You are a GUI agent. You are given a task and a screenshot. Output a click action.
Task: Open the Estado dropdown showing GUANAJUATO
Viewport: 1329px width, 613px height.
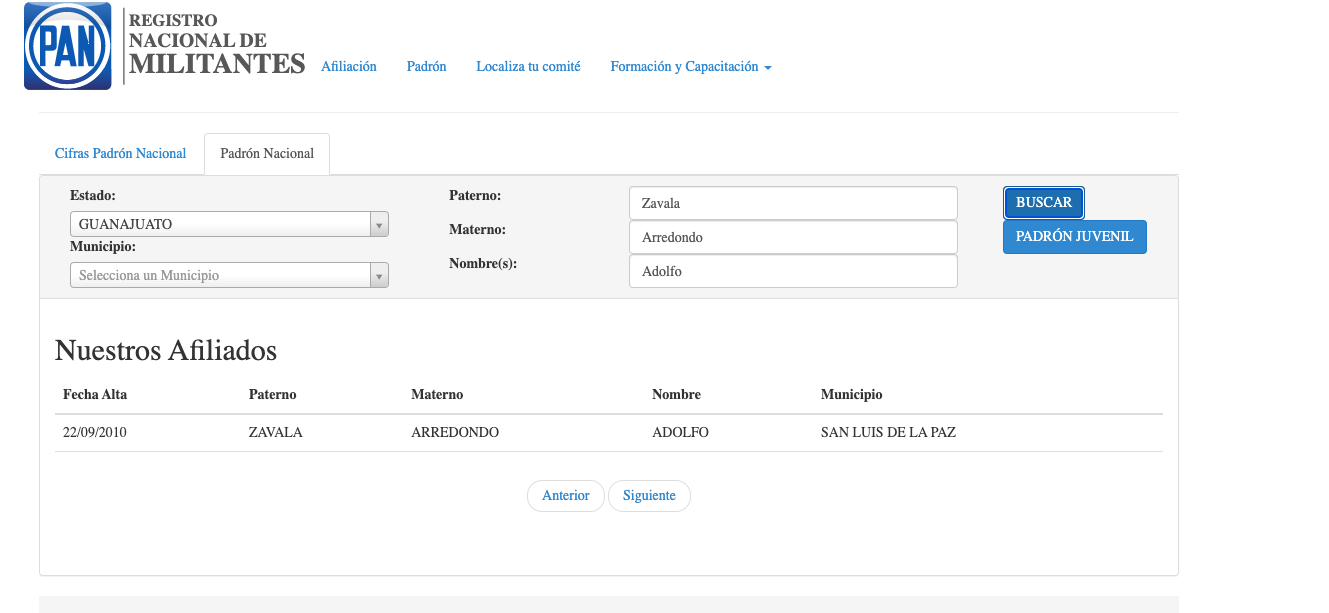click(220, 225)
